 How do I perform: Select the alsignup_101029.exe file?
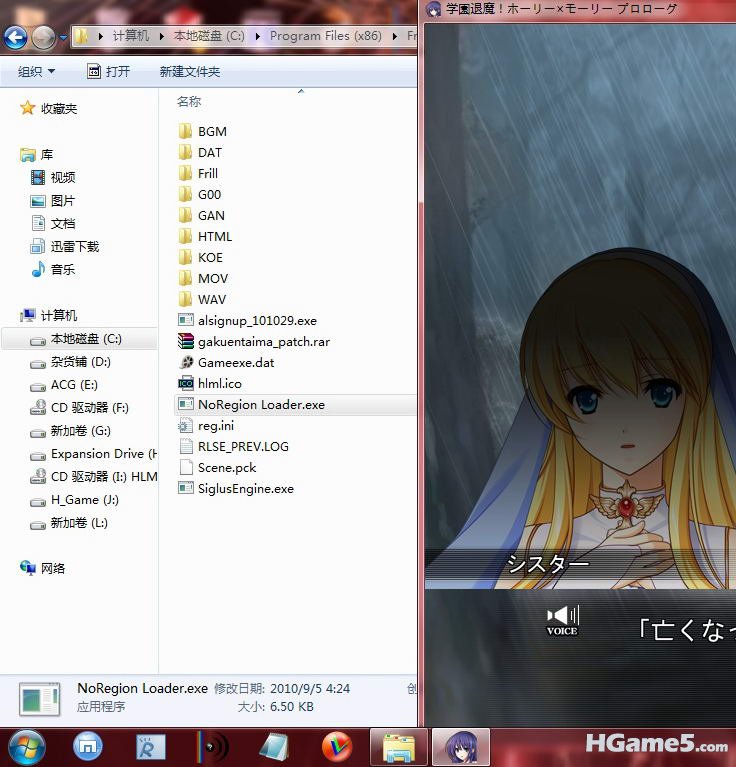click(x=256, y=321)
